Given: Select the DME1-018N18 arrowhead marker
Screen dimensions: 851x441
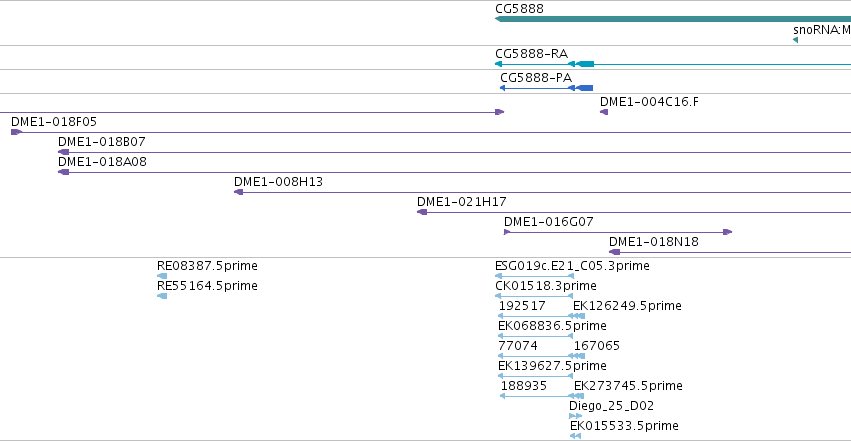Looking at the screenshot, I should point(614,252).
